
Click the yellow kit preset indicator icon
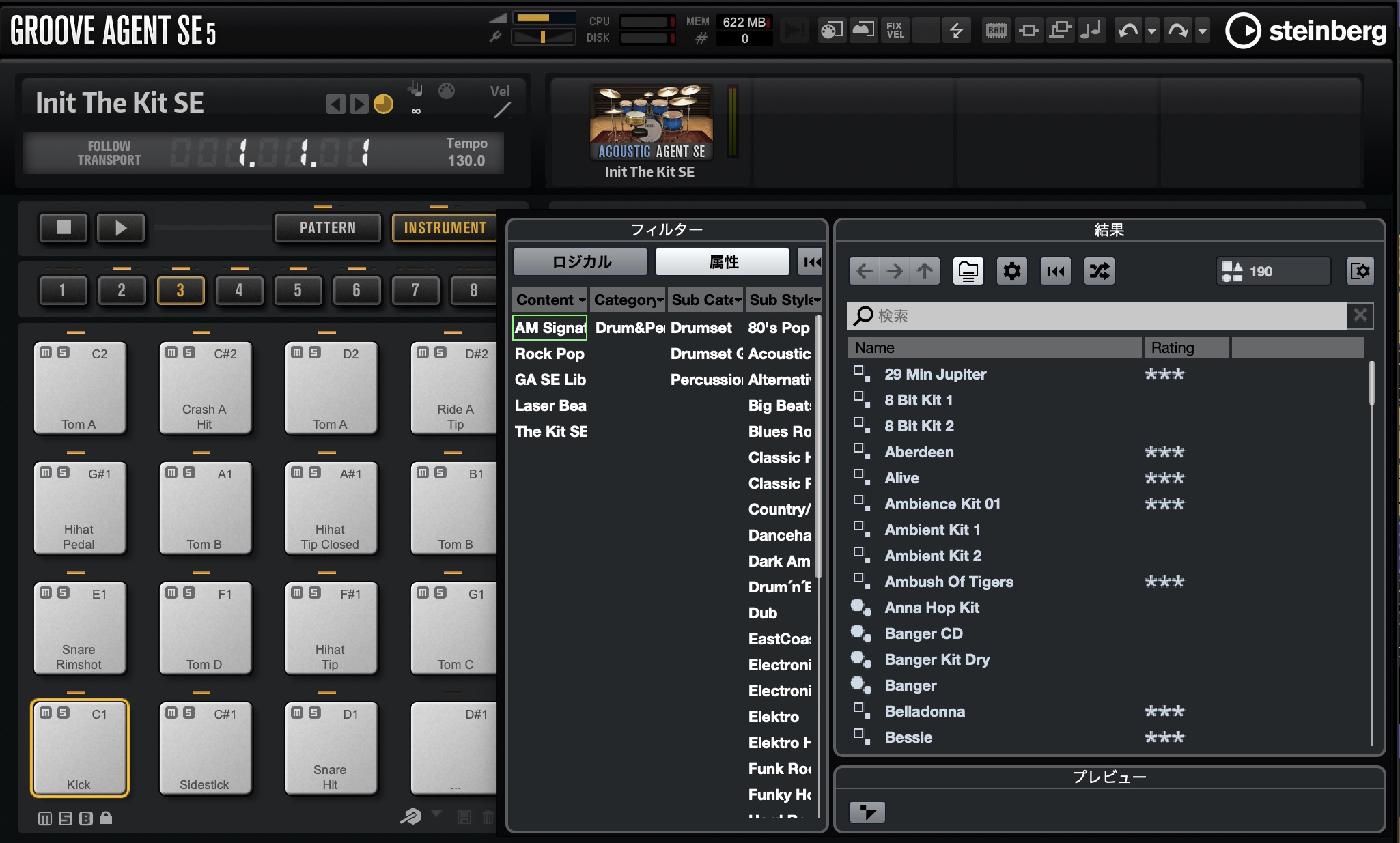tap(383, 104)
